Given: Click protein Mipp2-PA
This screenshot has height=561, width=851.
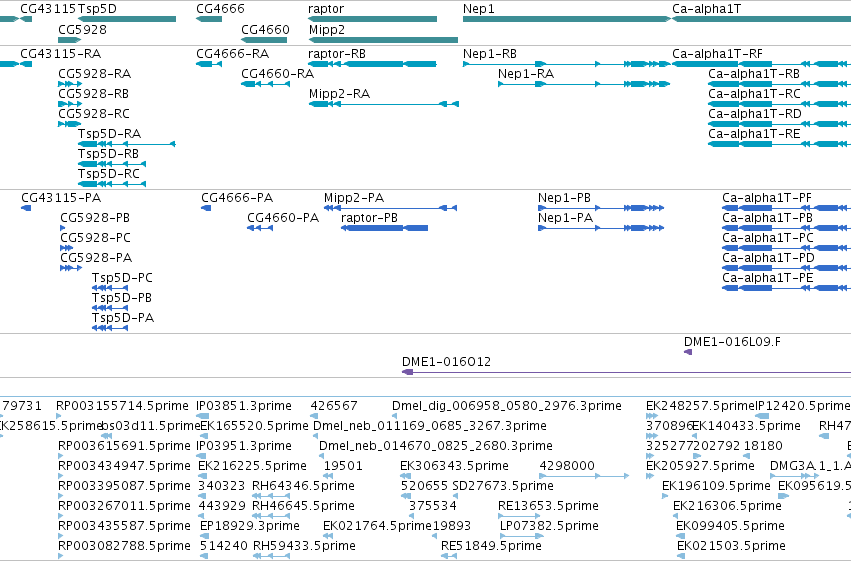Looking at the screenshot, I should click(354, 198).
